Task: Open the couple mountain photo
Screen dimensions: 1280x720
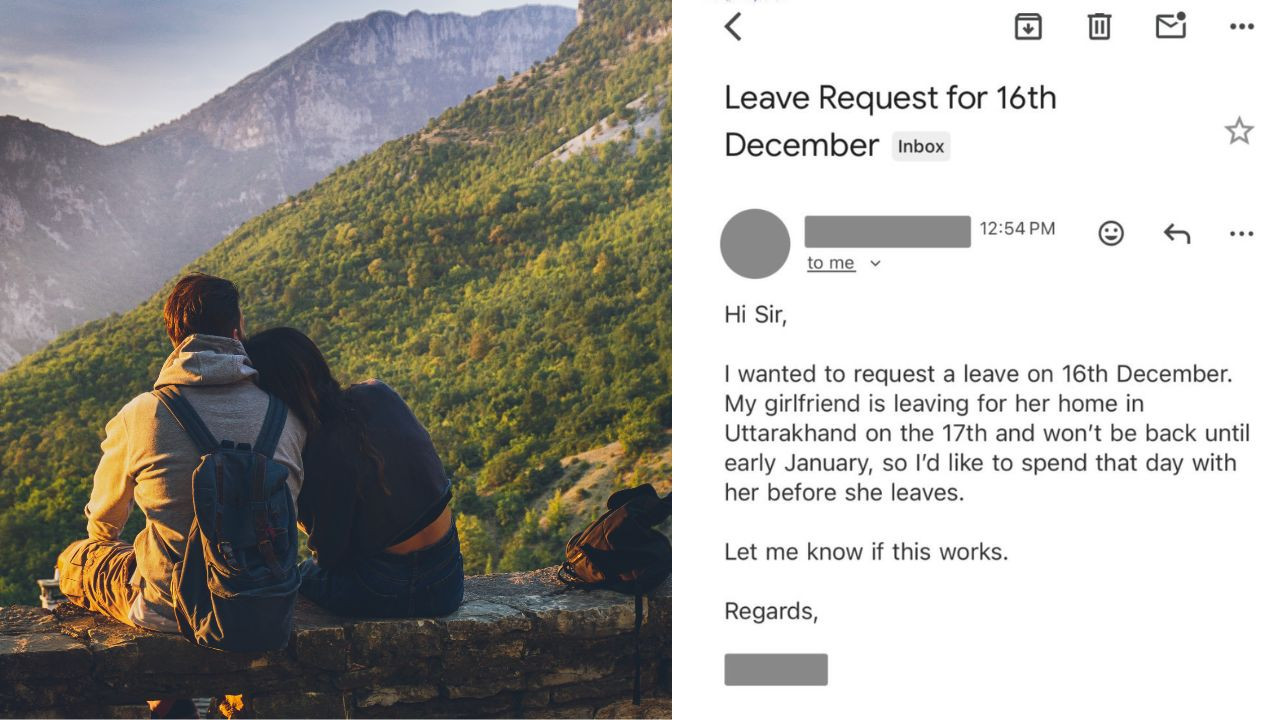Action: click(x=335, y=360)
